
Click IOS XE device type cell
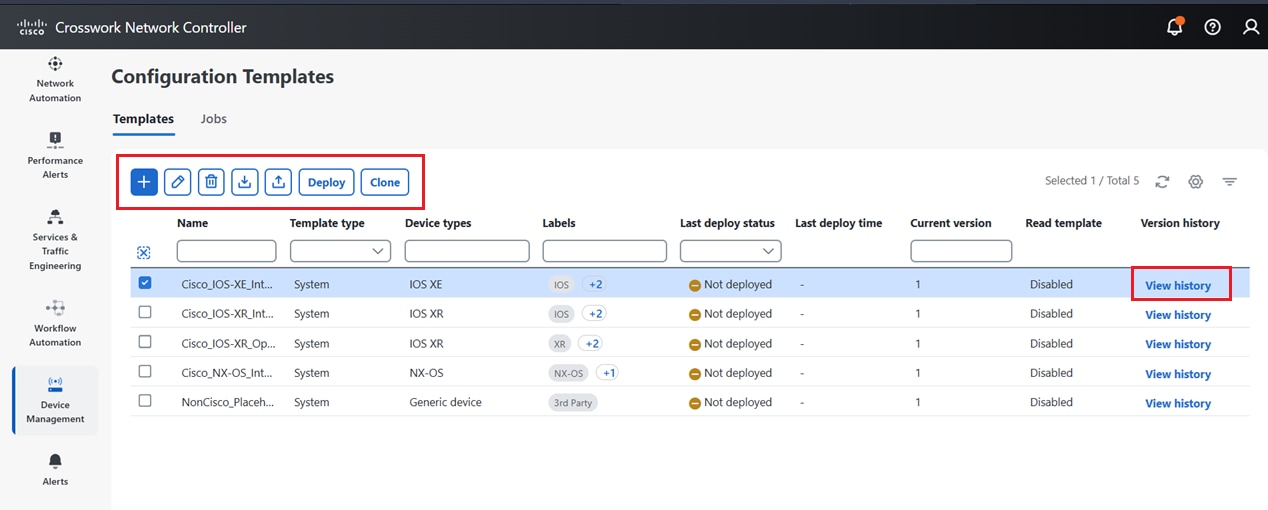click(426, 284)
